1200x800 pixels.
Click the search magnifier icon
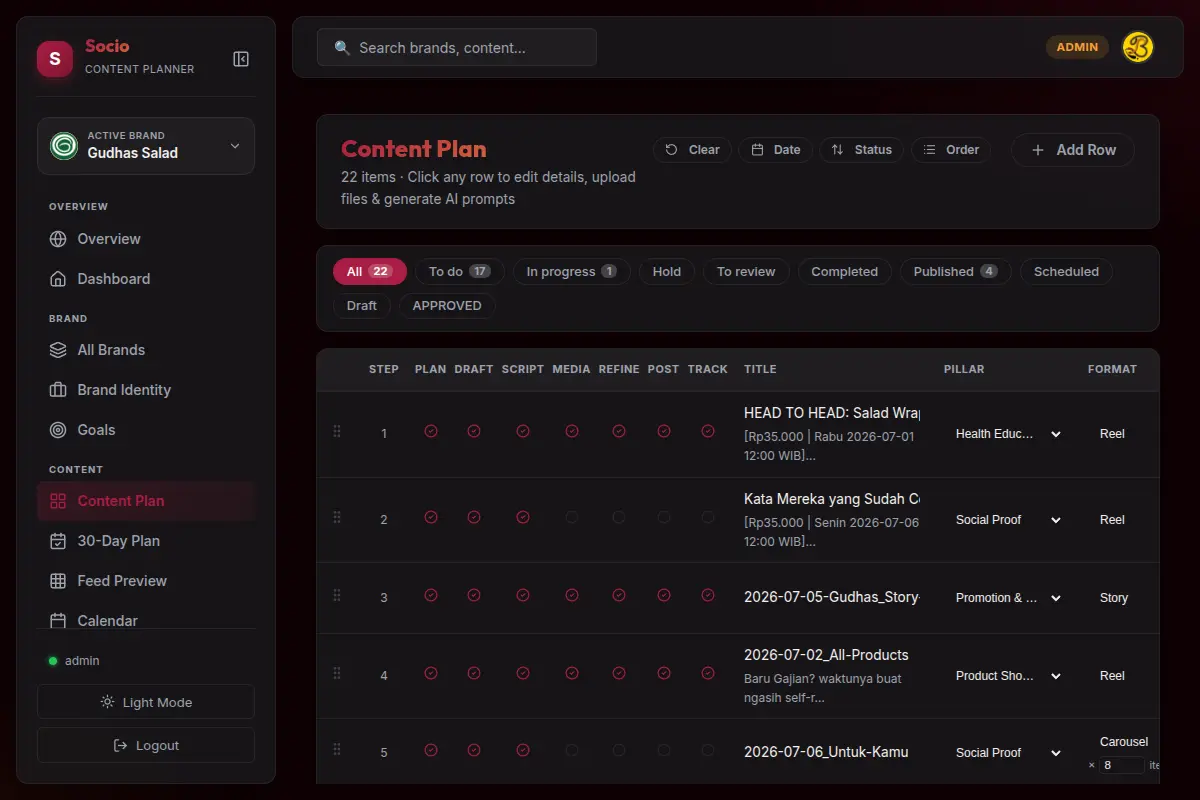342,48
